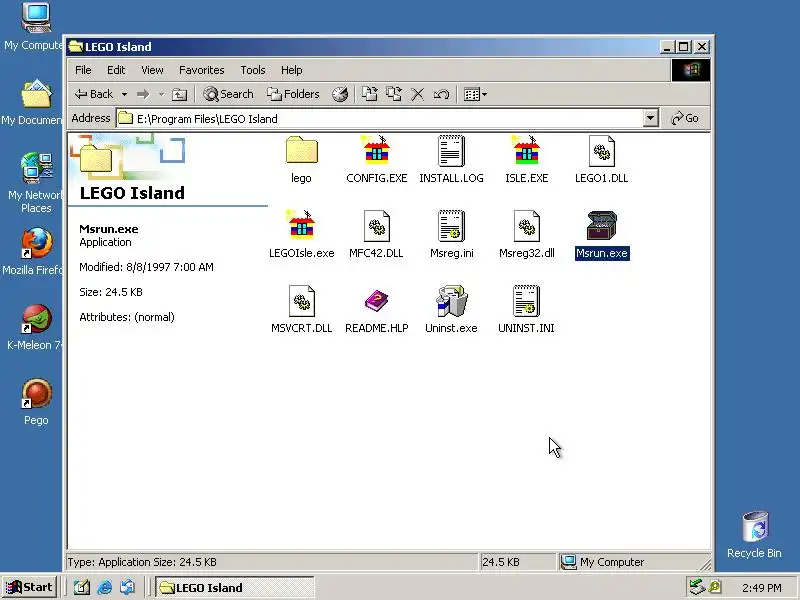The width and height of the screenshot is (800, 600).
Task: Toggle the Folders pane button
Action: click(293, 94)
